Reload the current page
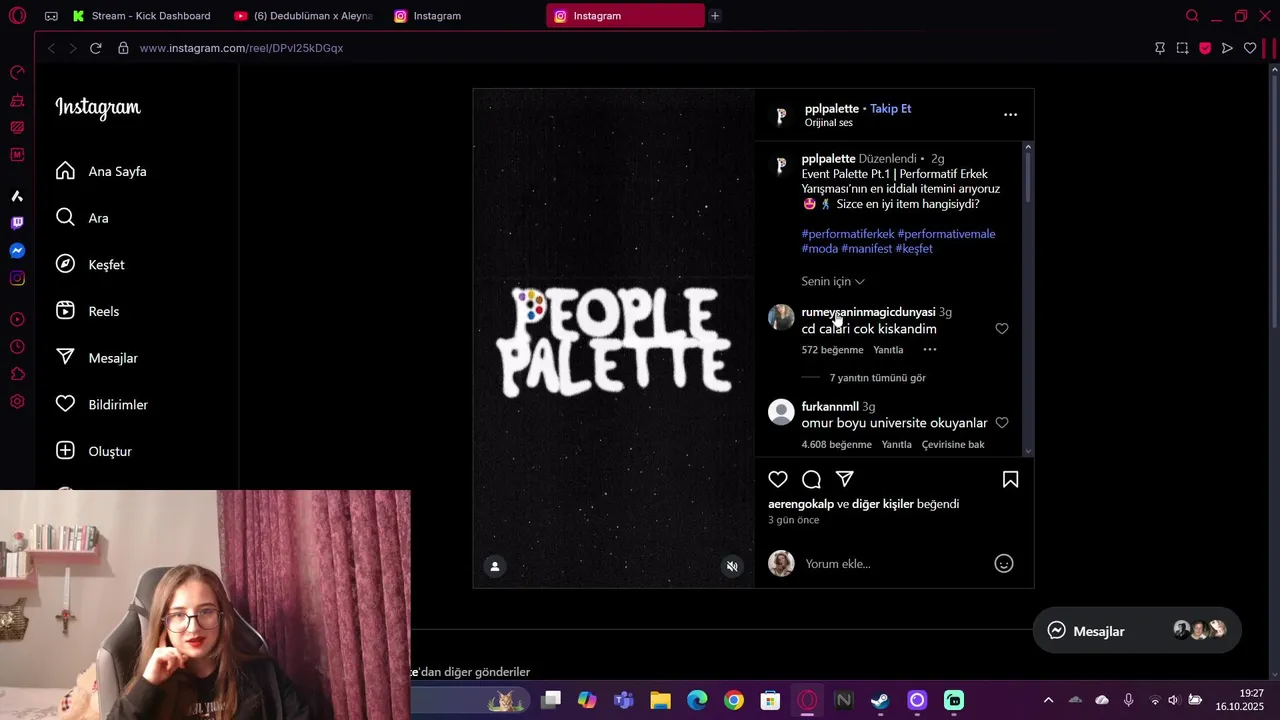 (x=95, y=48)
